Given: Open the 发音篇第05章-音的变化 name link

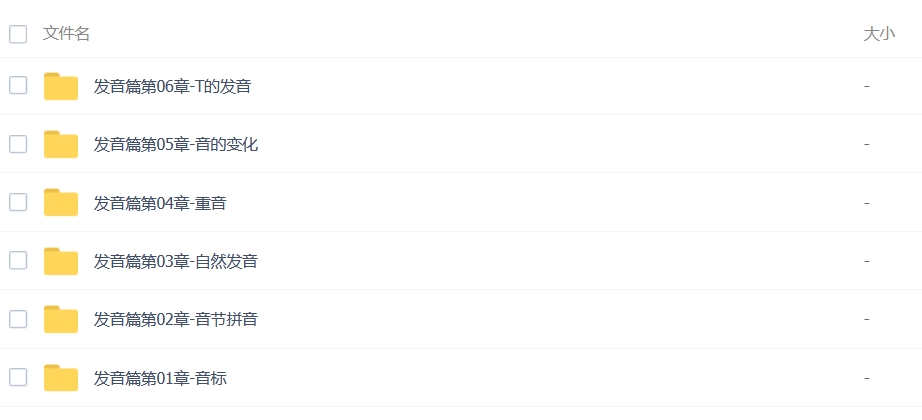Looking at the screenshot, I should (176, 145).
